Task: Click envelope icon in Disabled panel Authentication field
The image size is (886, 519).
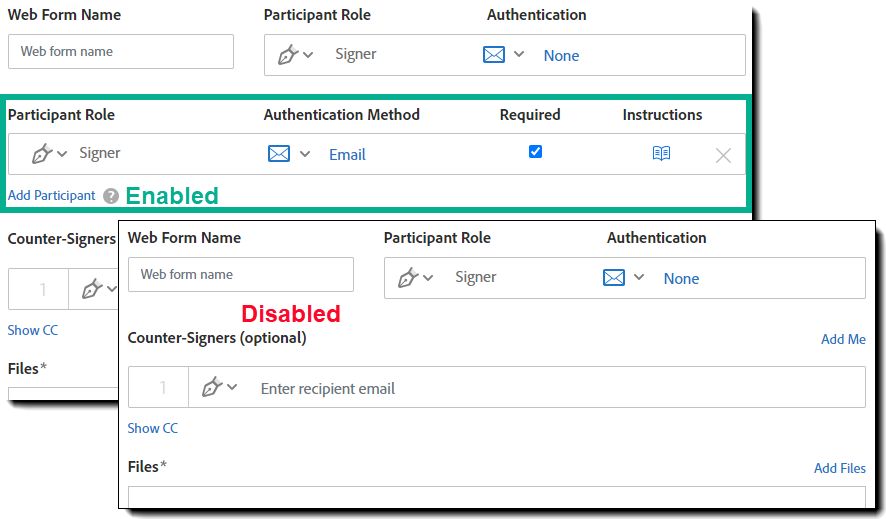Action: coord(614,277)
